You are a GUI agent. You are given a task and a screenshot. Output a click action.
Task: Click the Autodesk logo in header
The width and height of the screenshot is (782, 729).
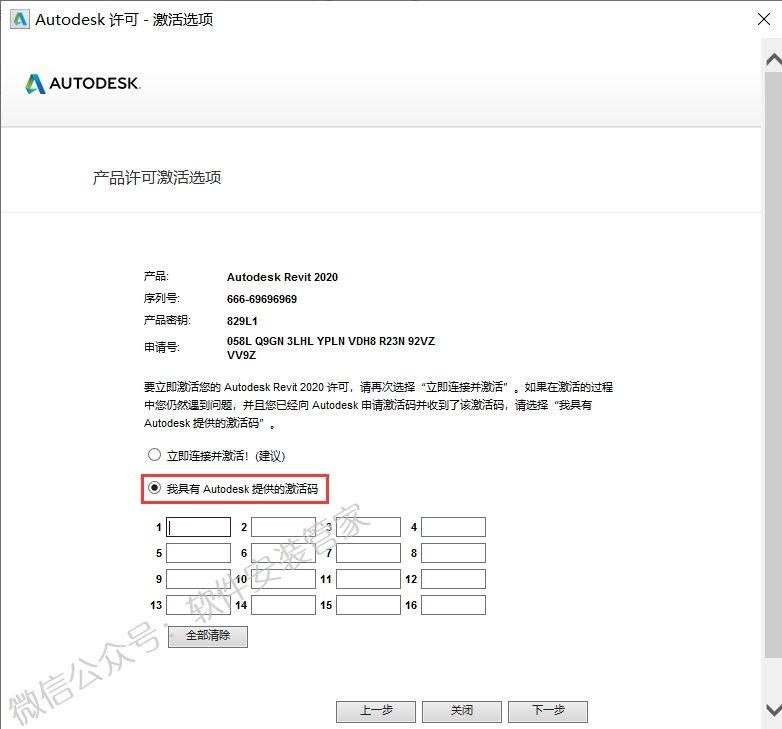click(83, 84)
